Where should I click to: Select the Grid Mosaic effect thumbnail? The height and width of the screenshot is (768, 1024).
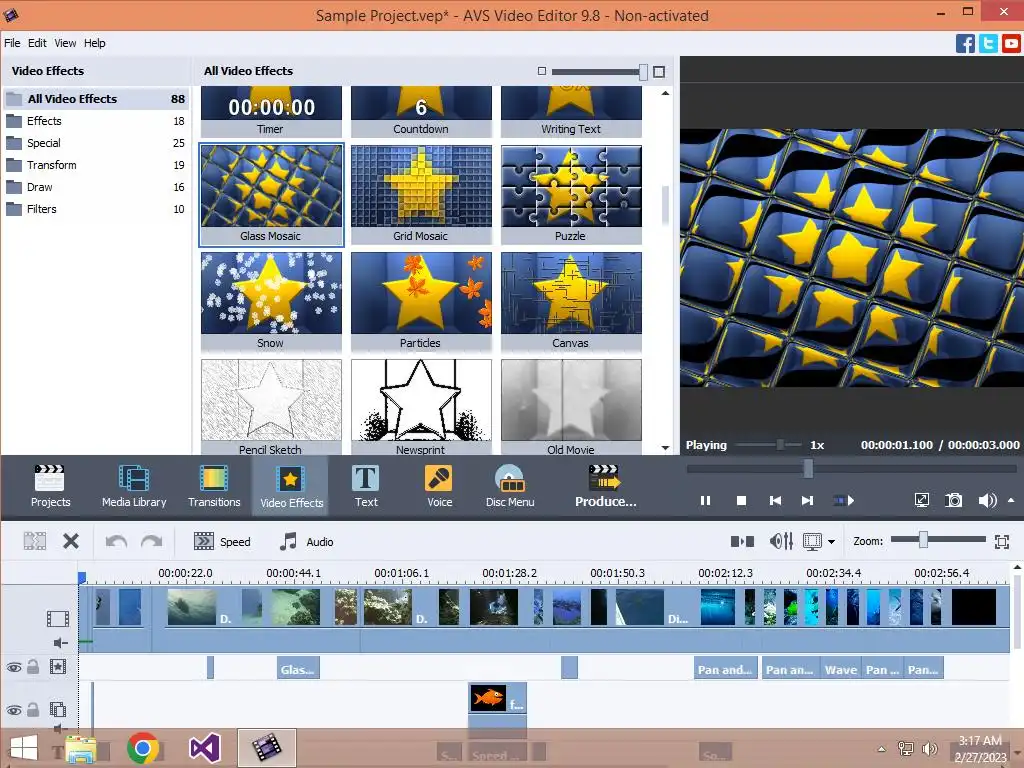(x=421, y=194)
